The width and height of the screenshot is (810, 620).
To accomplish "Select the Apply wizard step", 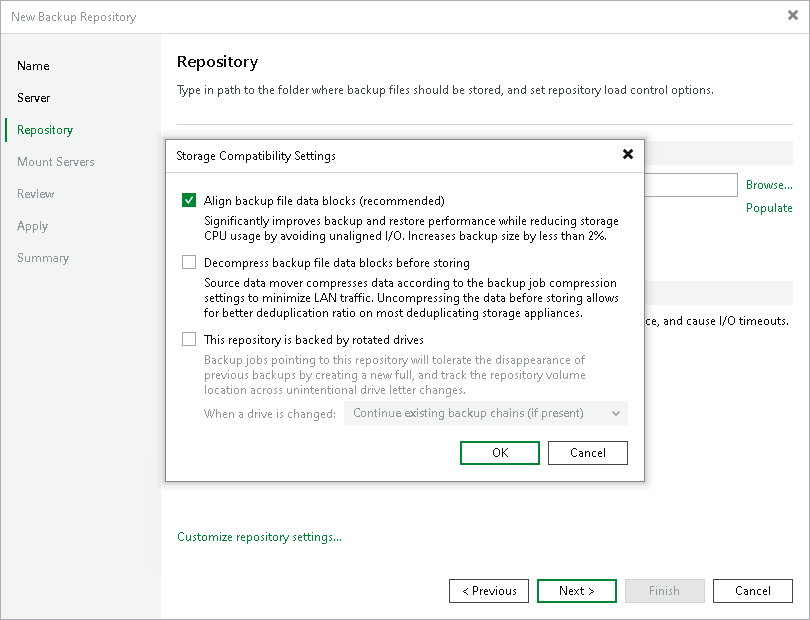I will 33,226.
